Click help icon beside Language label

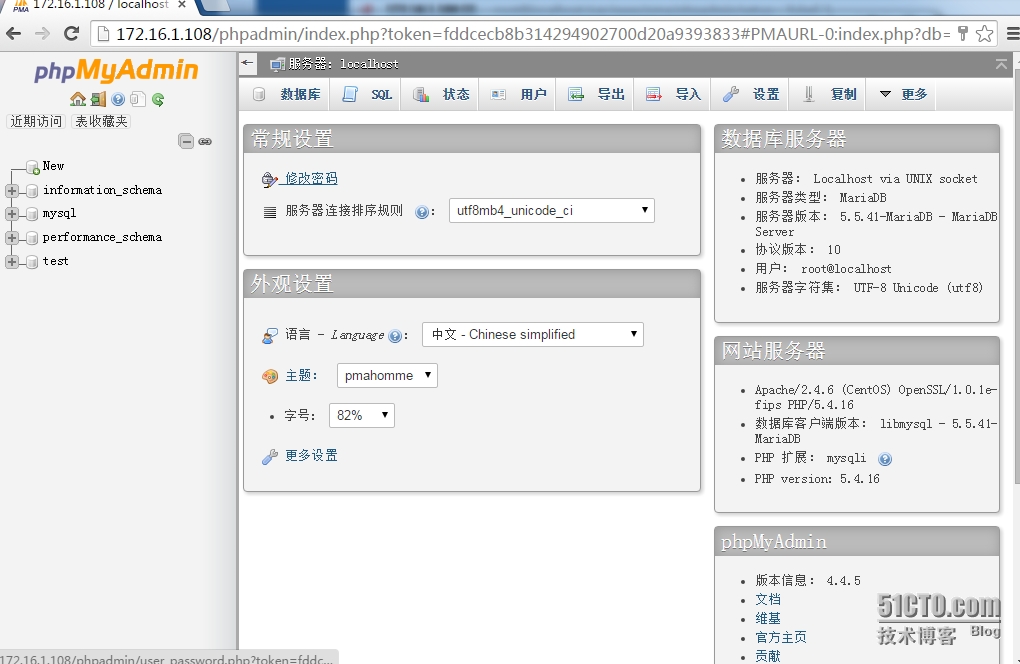point(394,336)
